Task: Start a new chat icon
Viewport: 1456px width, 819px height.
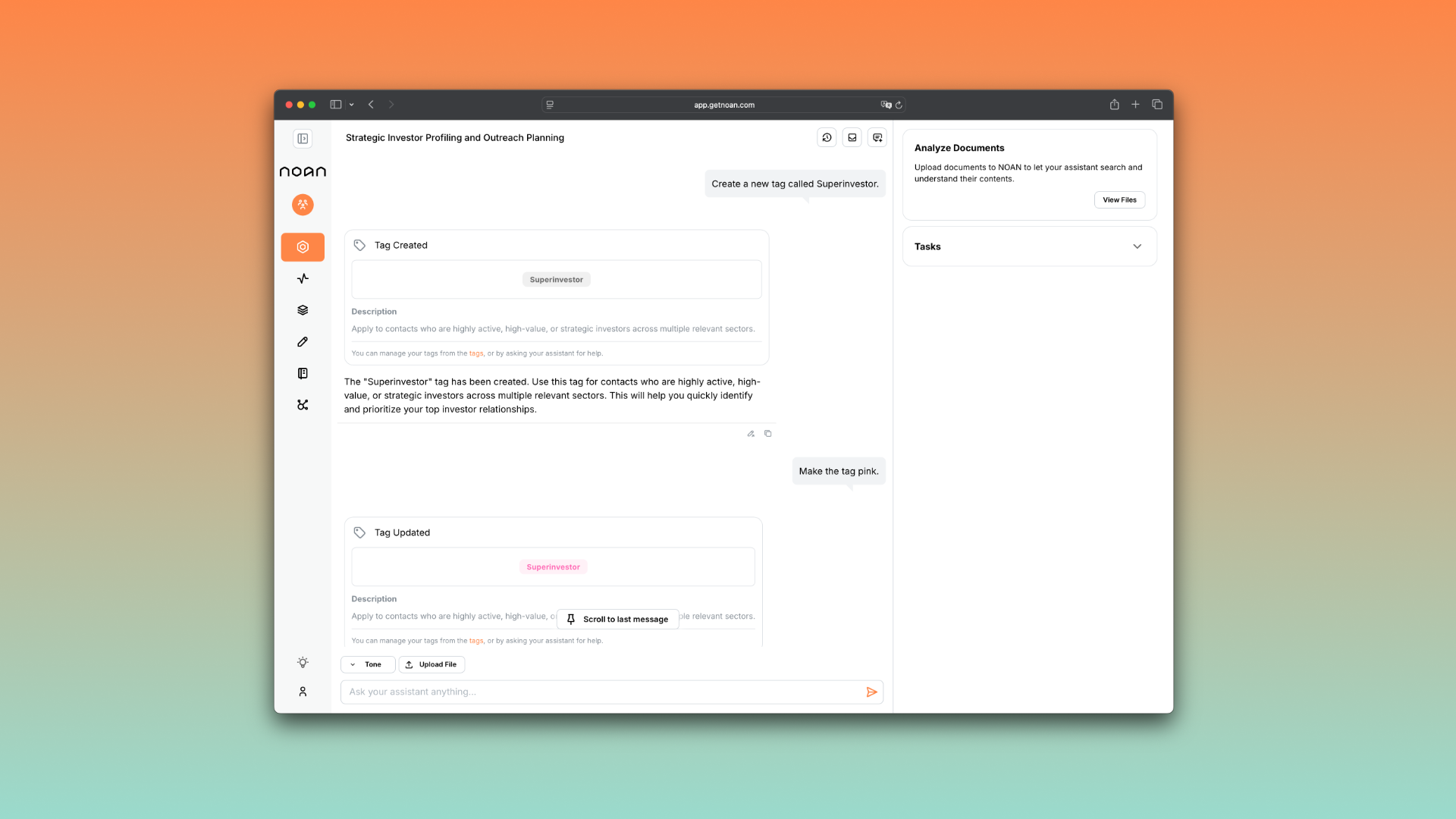Action: (x=877, y=137)
